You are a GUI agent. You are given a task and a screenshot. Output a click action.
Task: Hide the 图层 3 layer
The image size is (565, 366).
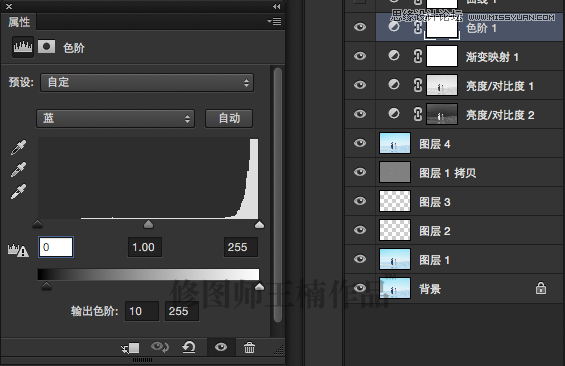point(360,201)
